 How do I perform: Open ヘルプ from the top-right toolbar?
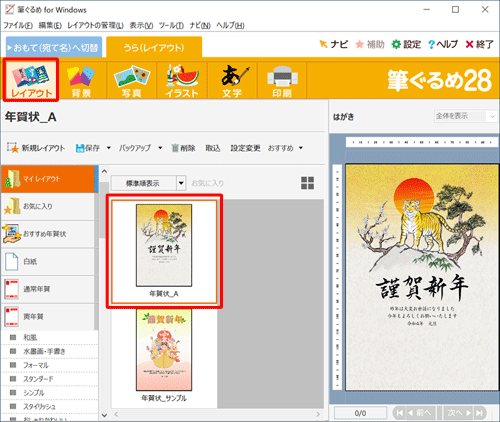tap(443, 44)
